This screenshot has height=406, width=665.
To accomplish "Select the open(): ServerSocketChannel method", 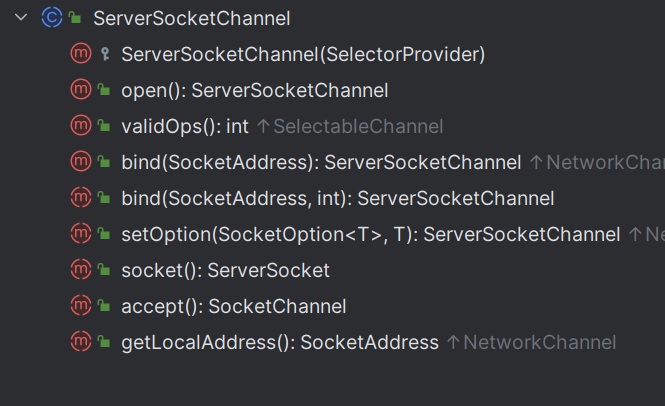I will click(254, 91).
